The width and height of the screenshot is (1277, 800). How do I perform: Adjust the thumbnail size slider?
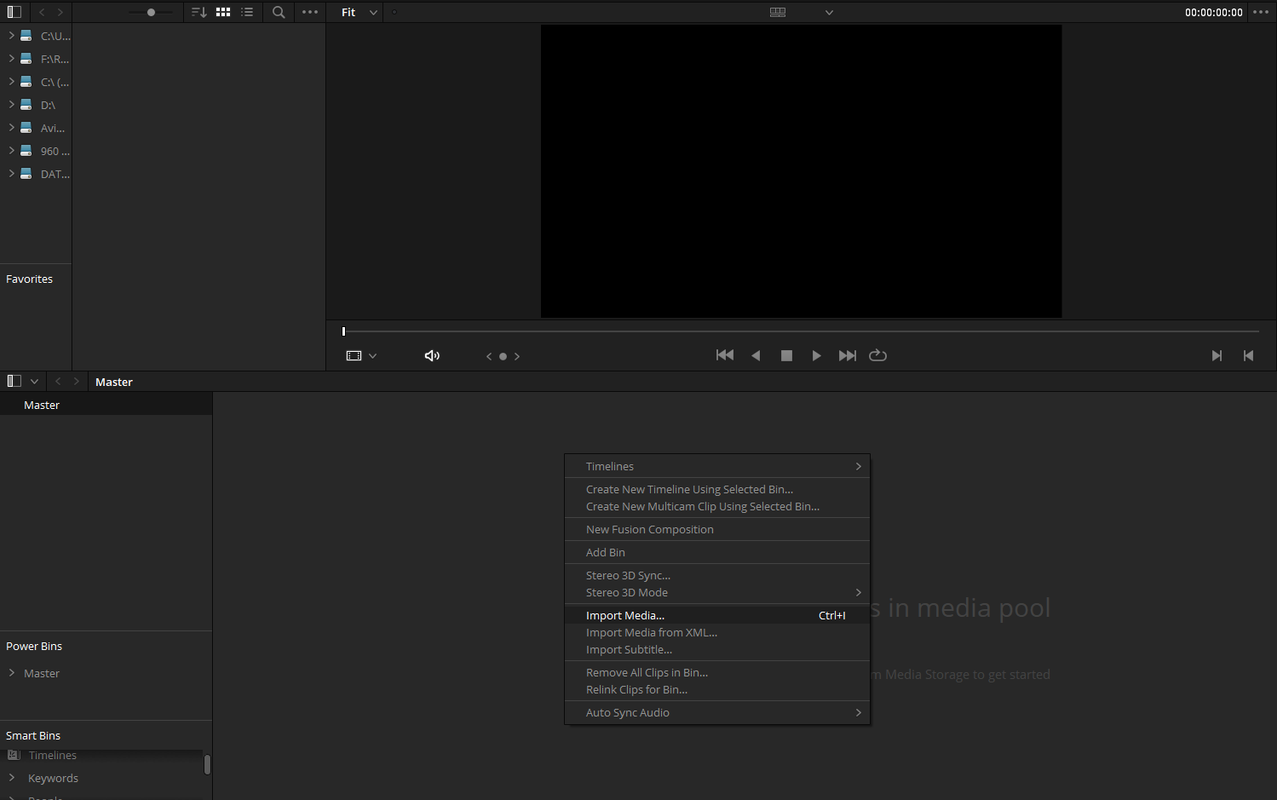(x=151, y=12)
